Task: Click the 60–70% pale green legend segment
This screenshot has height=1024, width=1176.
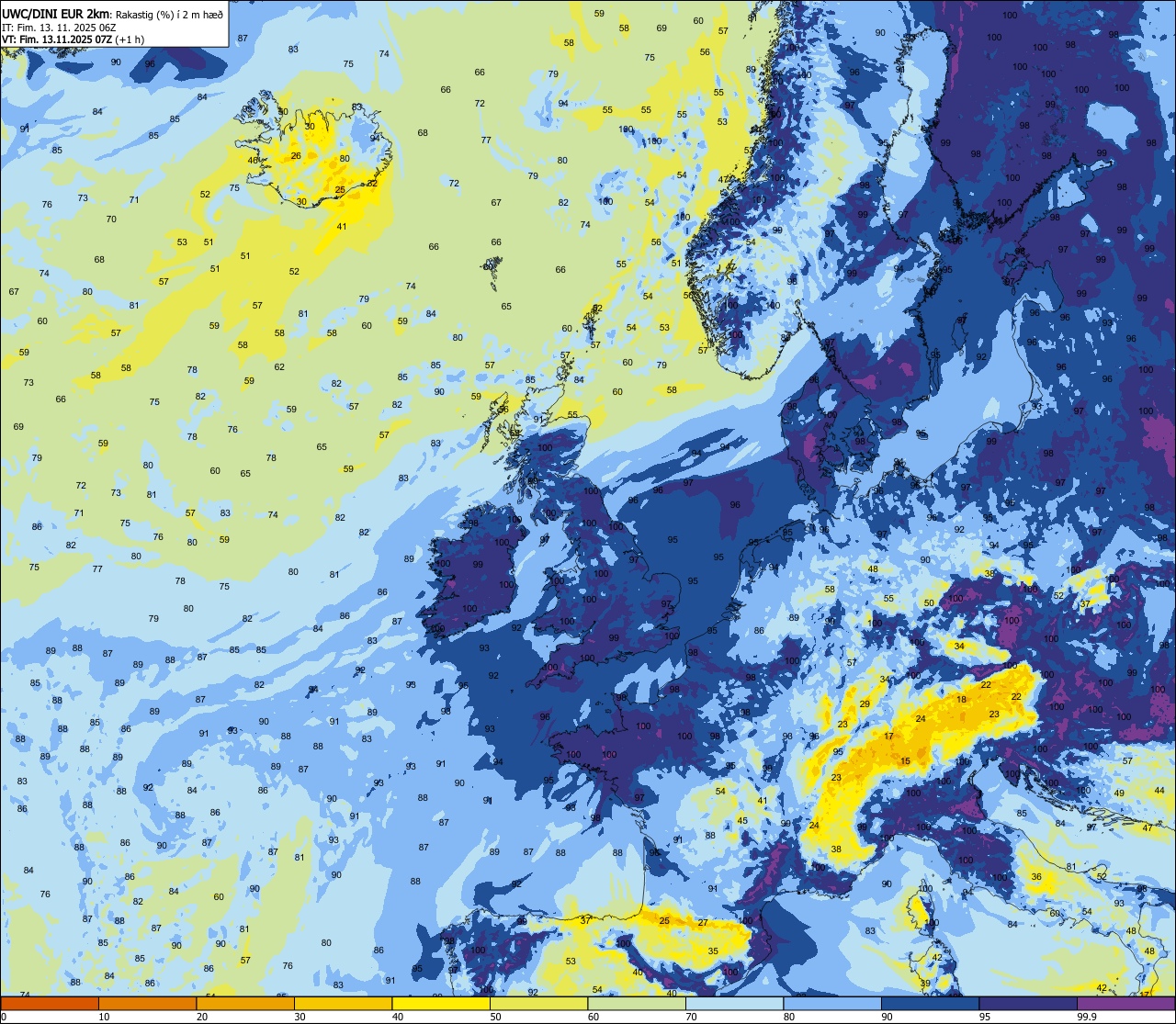Action: [637, 1003]
